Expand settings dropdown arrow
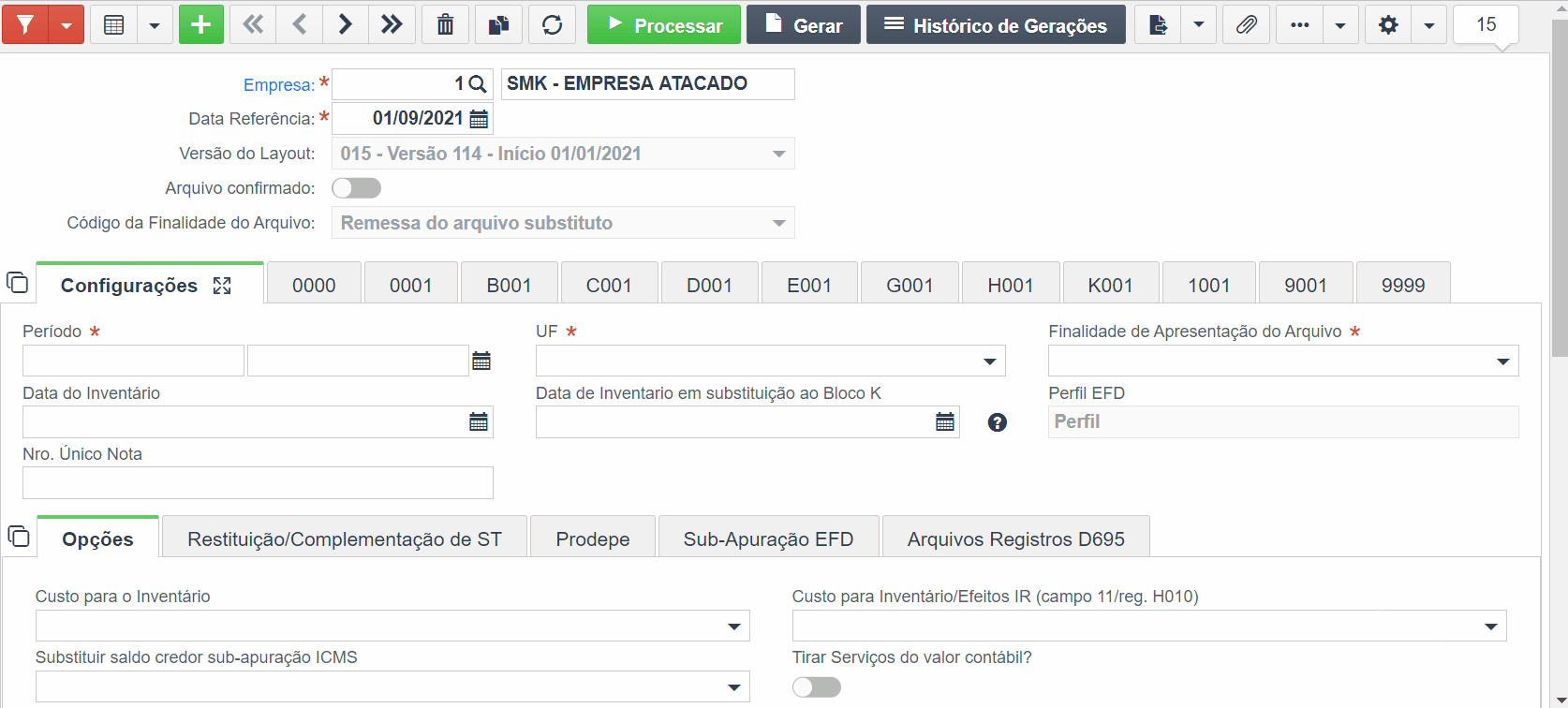Viewport: 1568px width, 708px height. (x=1429, y=25)
